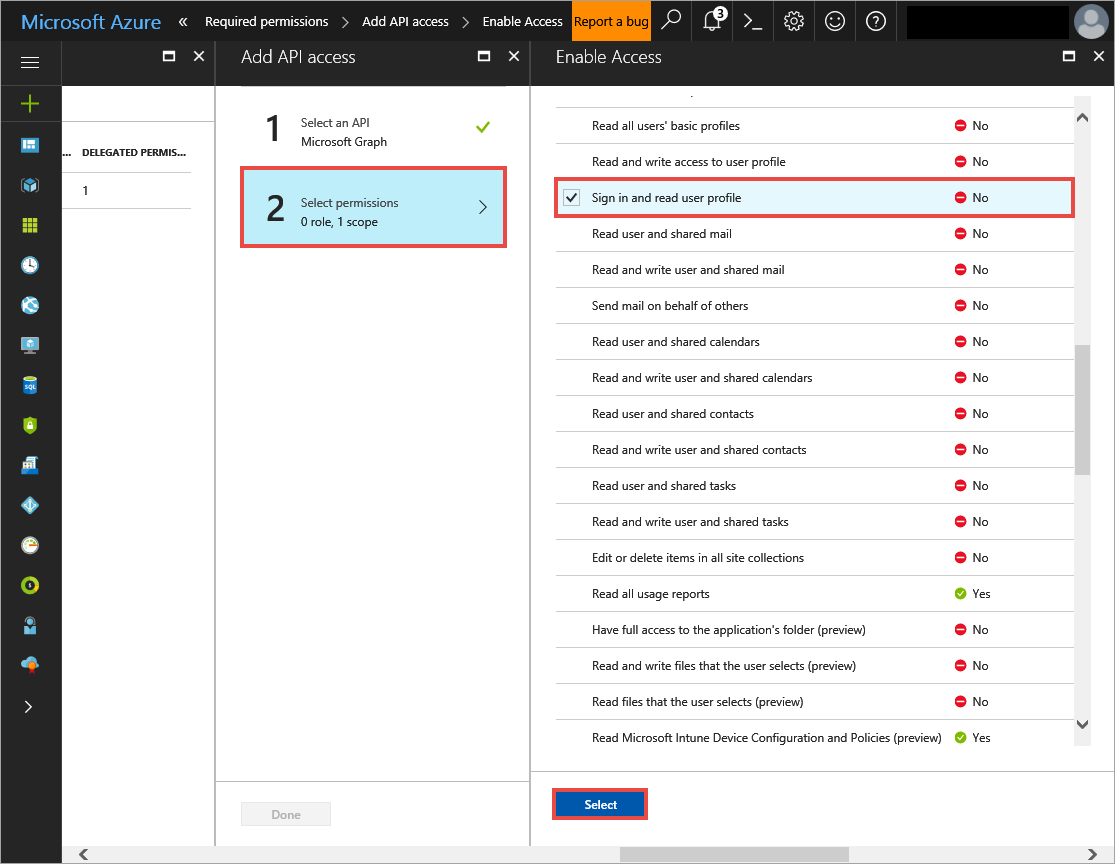The width and height of the screenshot is (1115, 864).
Task: Expand more services chevron in sidebar
Action: click(x=29, y=706)
